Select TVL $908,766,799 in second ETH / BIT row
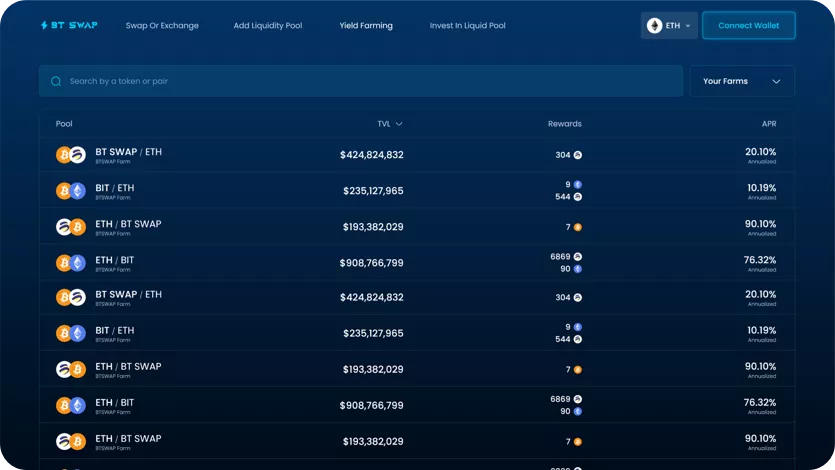 tap(372, 406)
